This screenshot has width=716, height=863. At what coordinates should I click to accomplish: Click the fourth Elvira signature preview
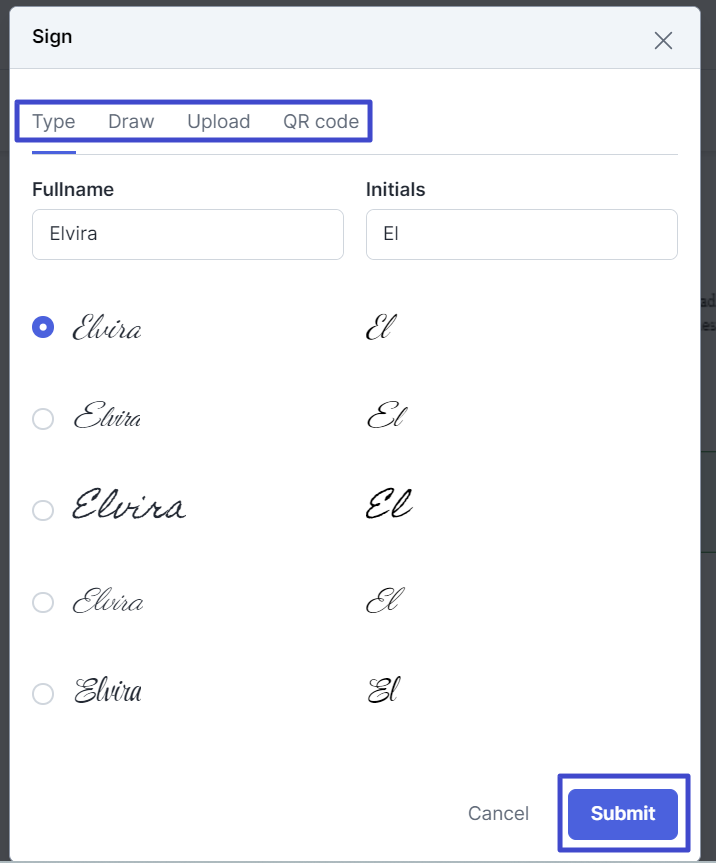click(108, 600)
